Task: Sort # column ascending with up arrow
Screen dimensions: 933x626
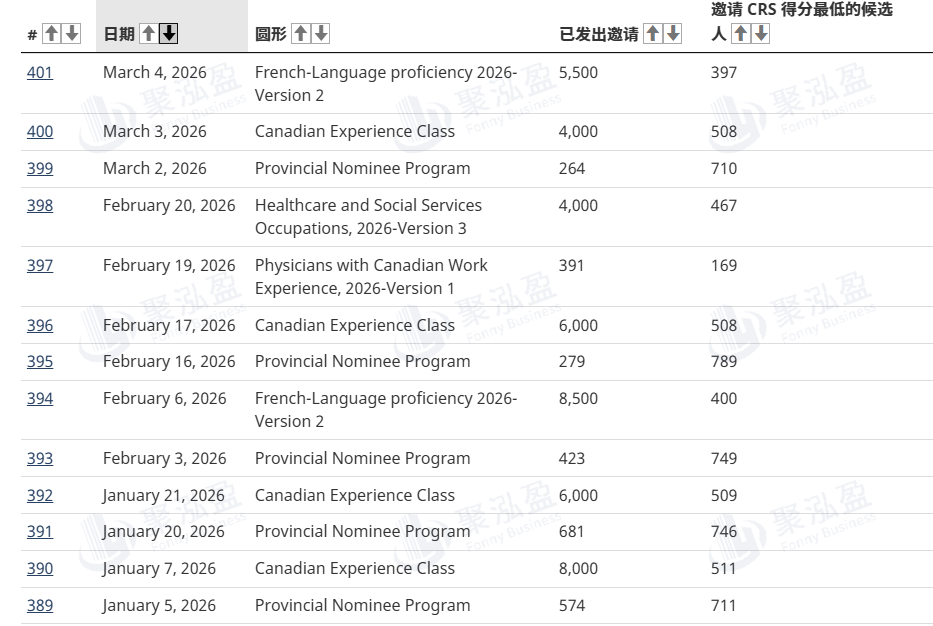Action: coord(51,34)
